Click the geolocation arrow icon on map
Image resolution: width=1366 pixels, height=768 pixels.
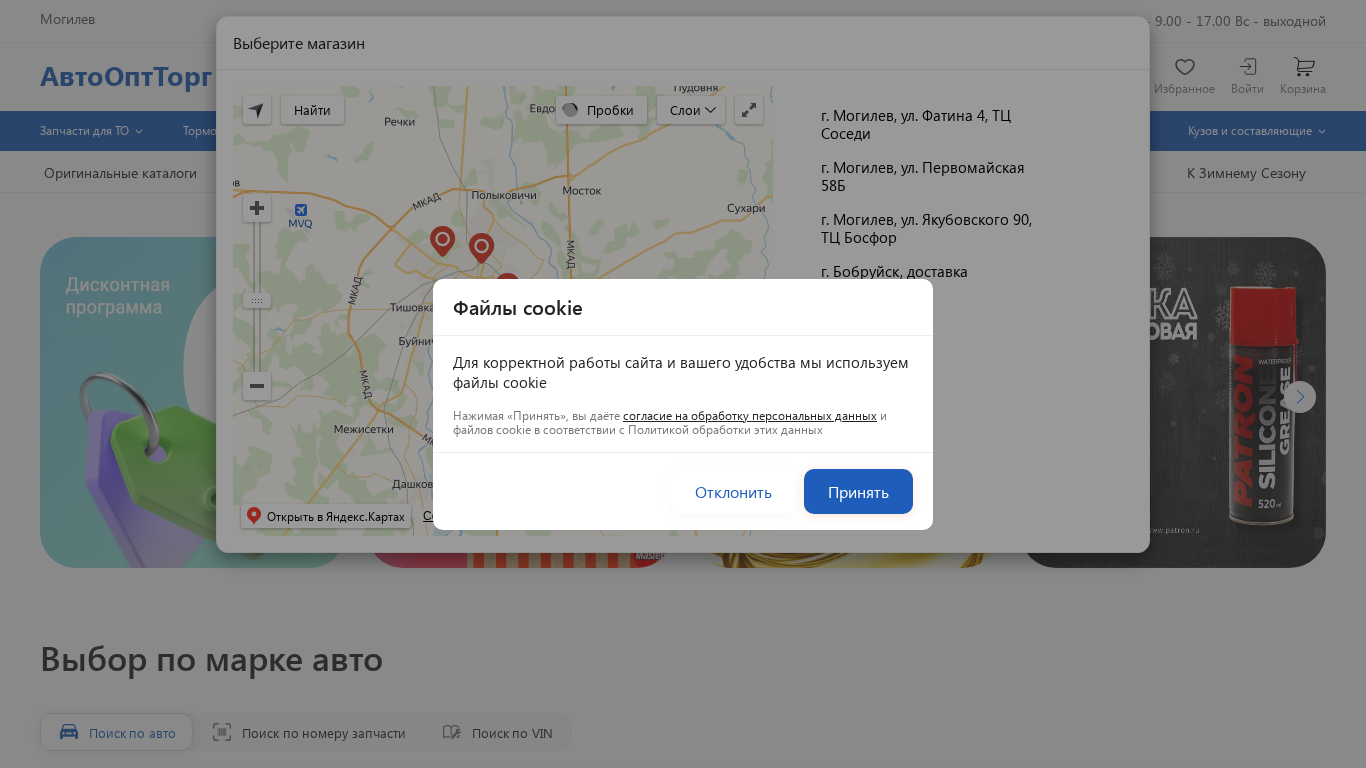[x=257, y=110]
